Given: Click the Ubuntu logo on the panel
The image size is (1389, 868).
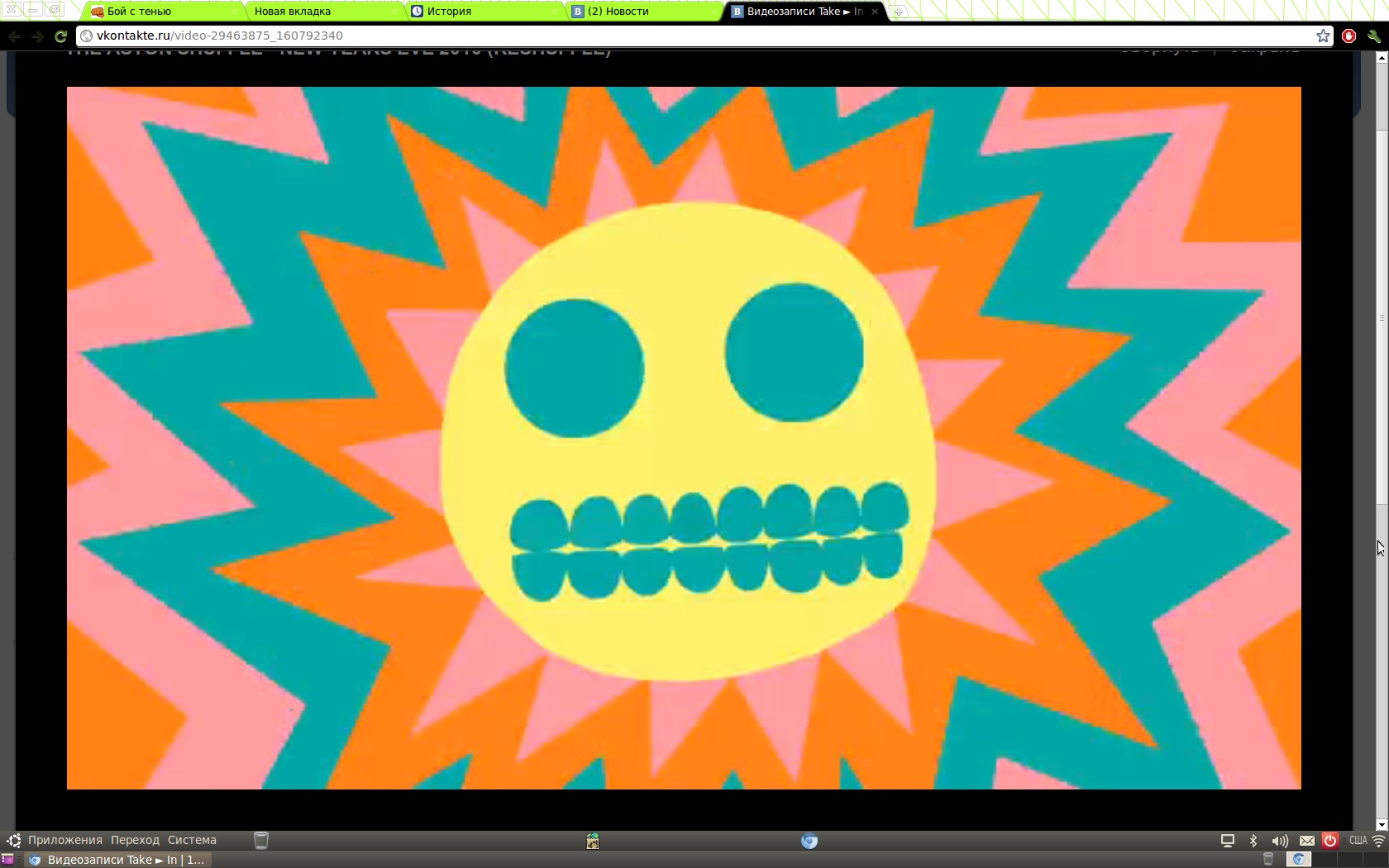Looking at the screenshot, I should tap(13, 841).
